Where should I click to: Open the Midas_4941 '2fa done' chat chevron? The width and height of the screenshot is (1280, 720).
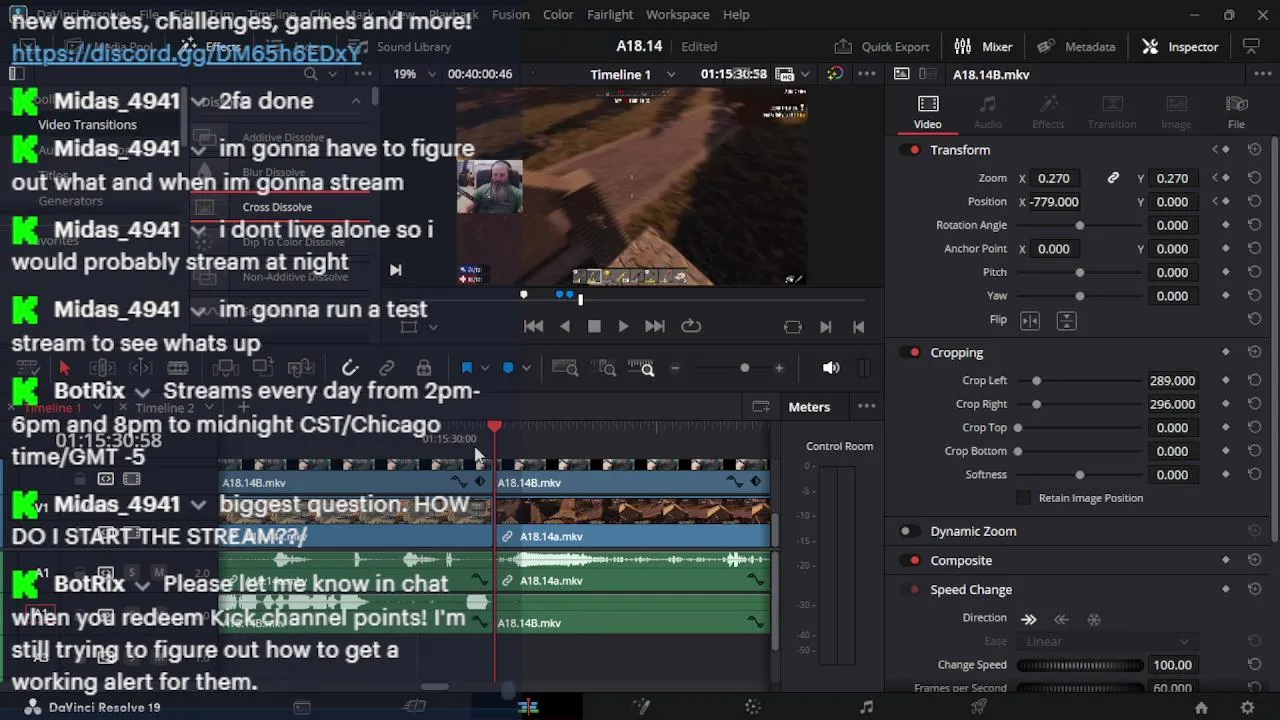tap(198, 101)
